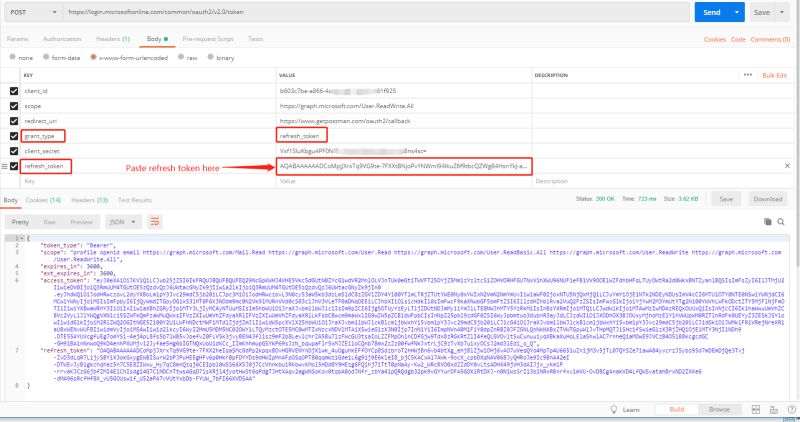Uncheck the grant_type parameter row

(14, 136)
